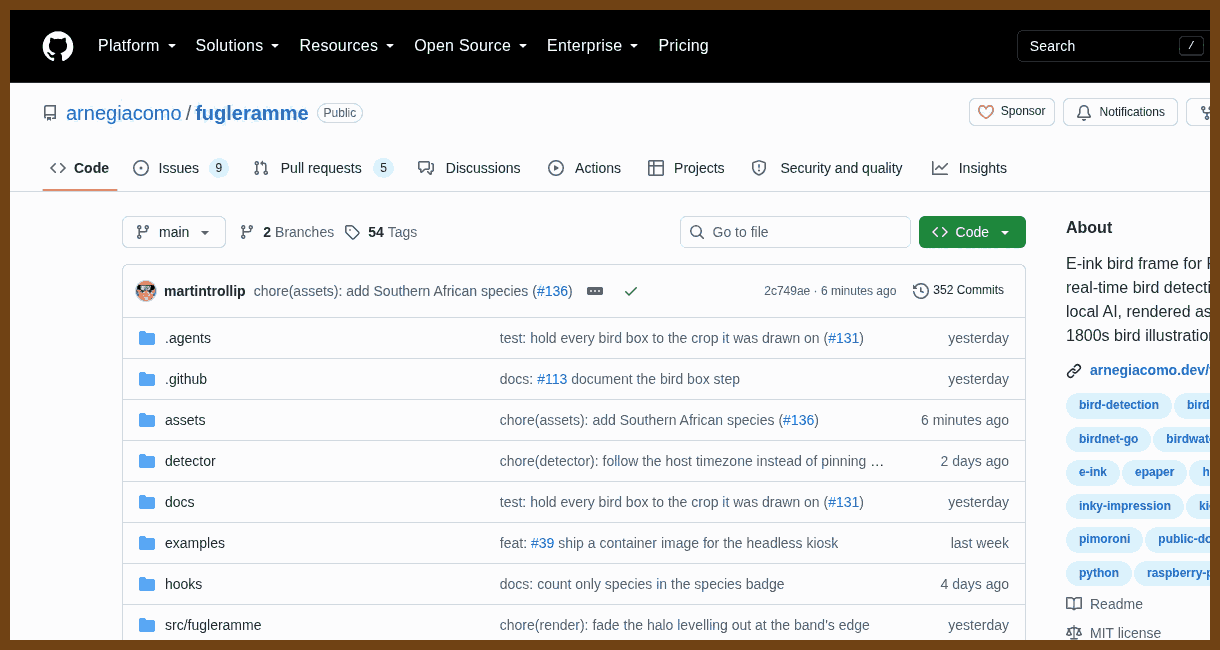Click the Go to file field
Image resolution: width=1220 pixels, height=650 pixels.
(795, 232)
